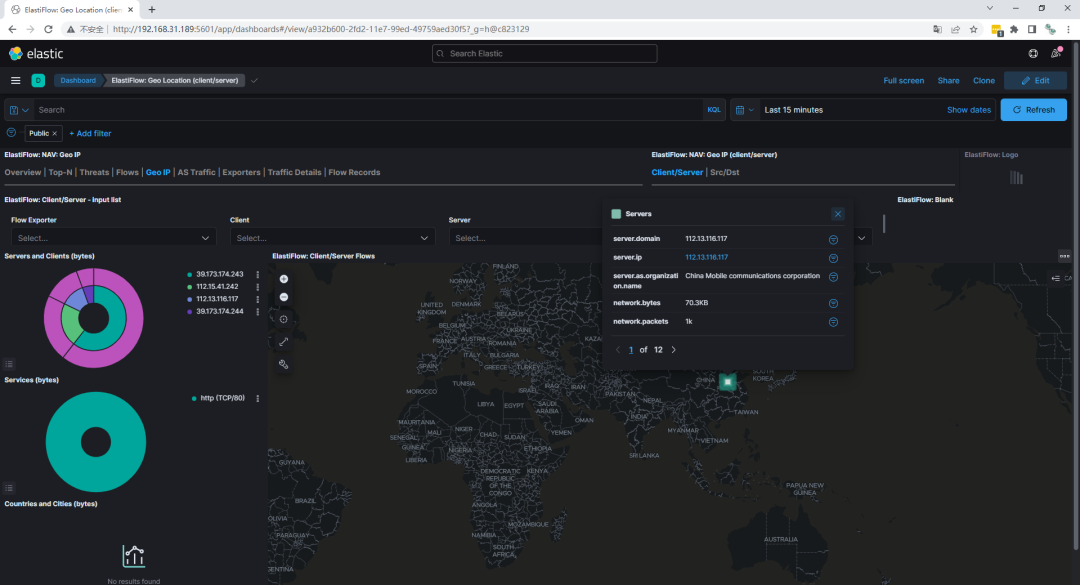Toggle legend for Servers and Clients chart
This screenshot has width=1080, height=585.
pos(9,364)
